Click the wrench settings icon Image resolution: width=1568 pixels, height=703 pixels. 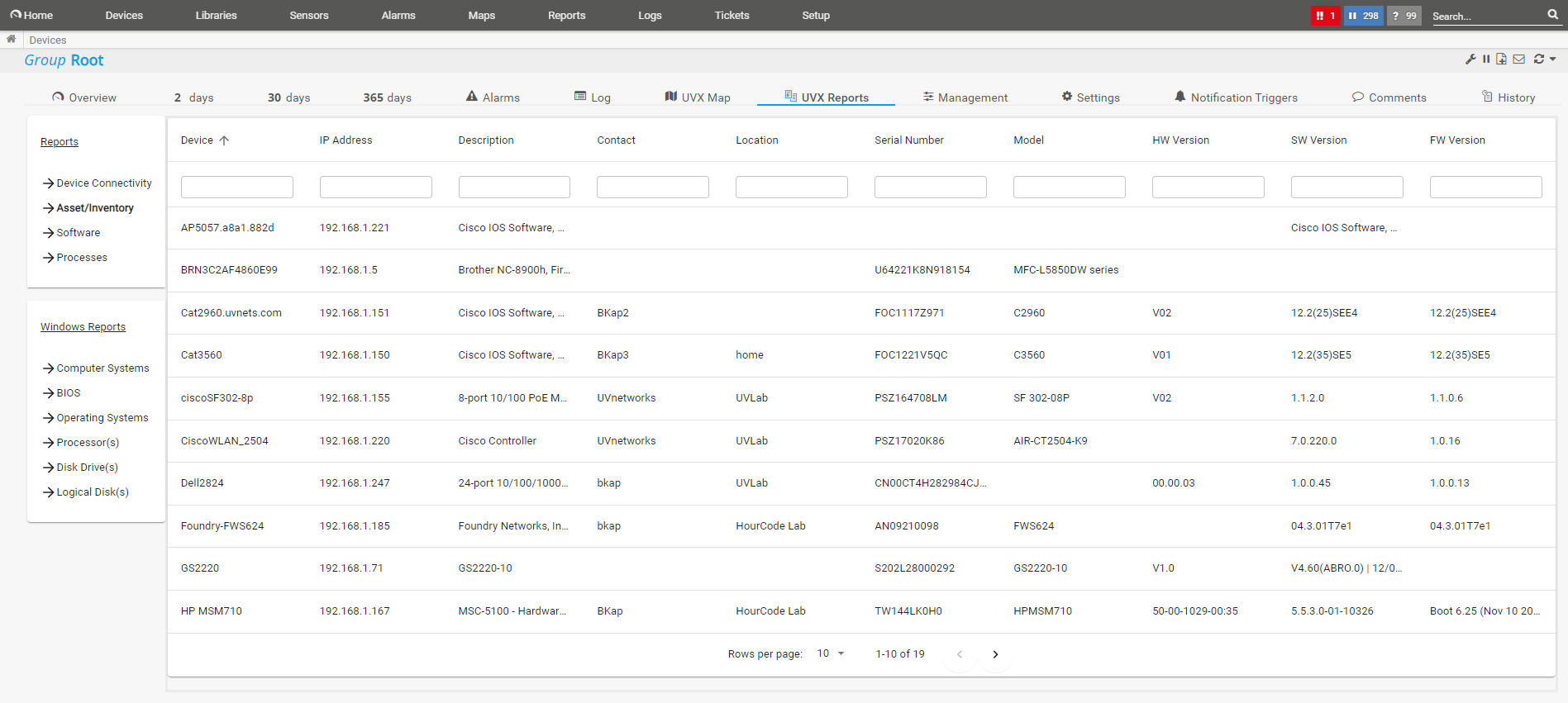[1470, 59]
